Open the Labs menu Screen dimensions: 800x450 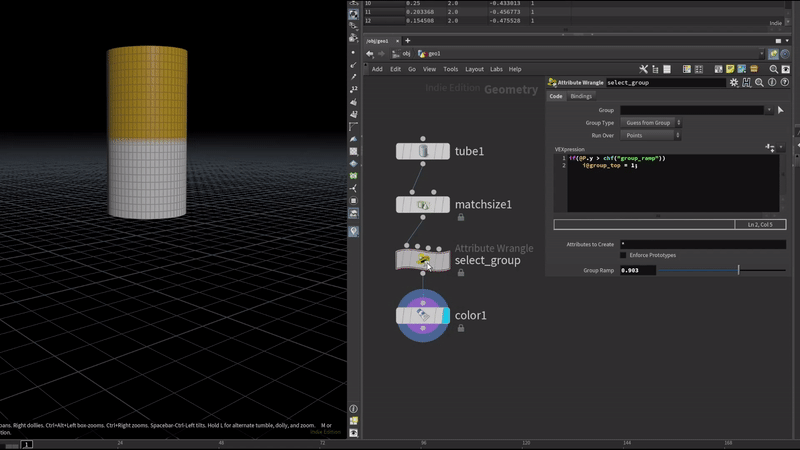(x=496, y=69)
